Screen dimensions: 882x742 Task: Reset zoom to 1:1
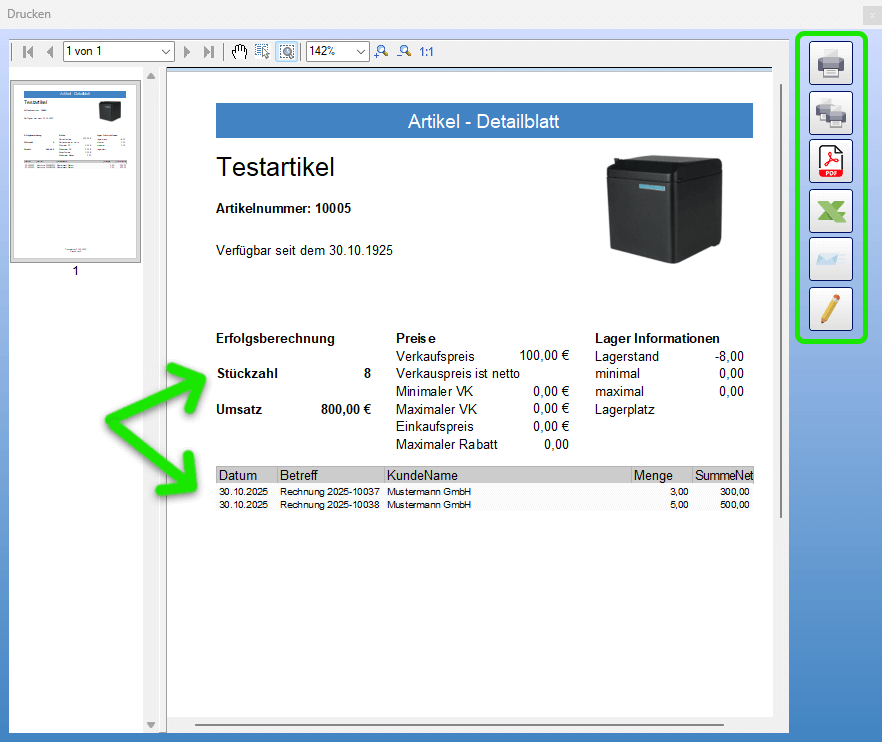(x=427, y=51)
